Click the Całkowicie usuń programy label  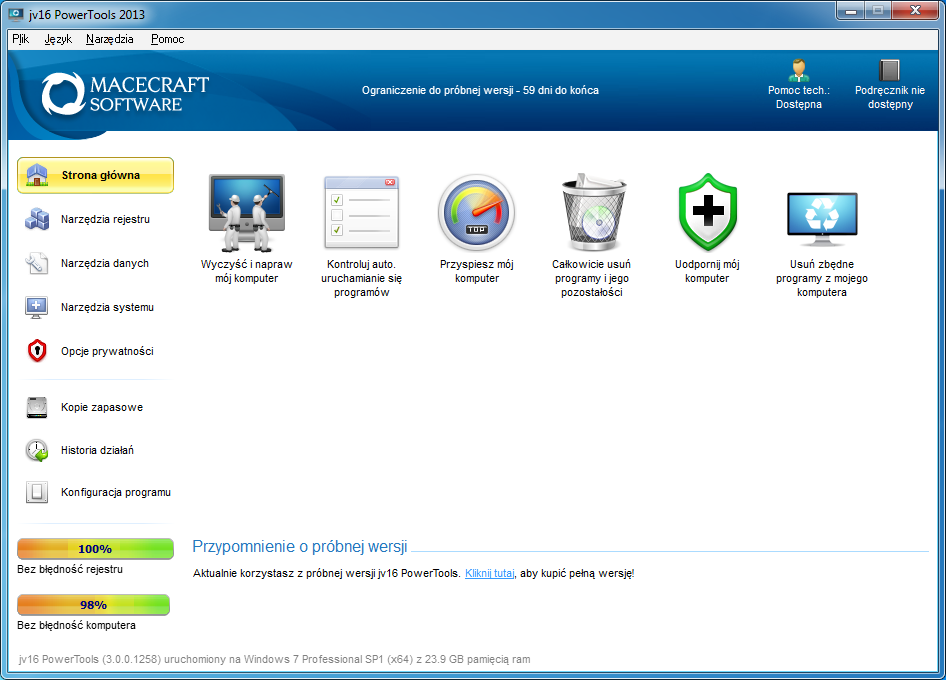[x=592, y=278]
